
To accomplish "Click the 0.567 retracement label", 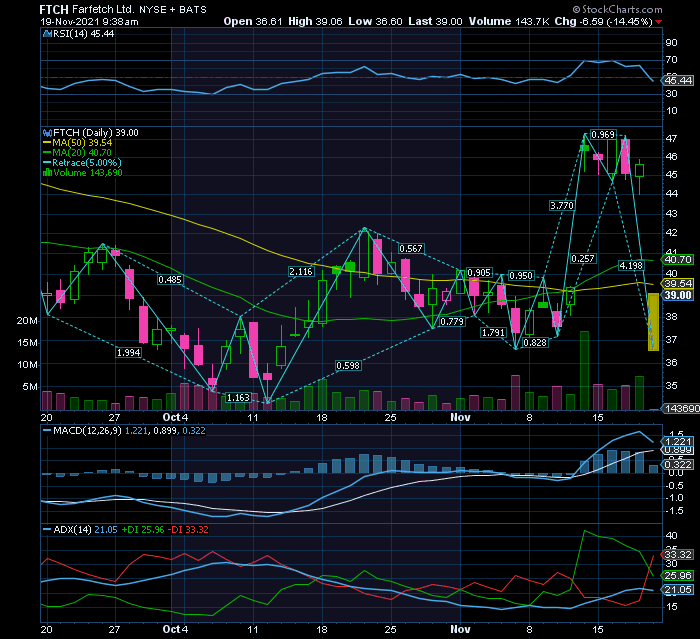I will click(411, 249).
